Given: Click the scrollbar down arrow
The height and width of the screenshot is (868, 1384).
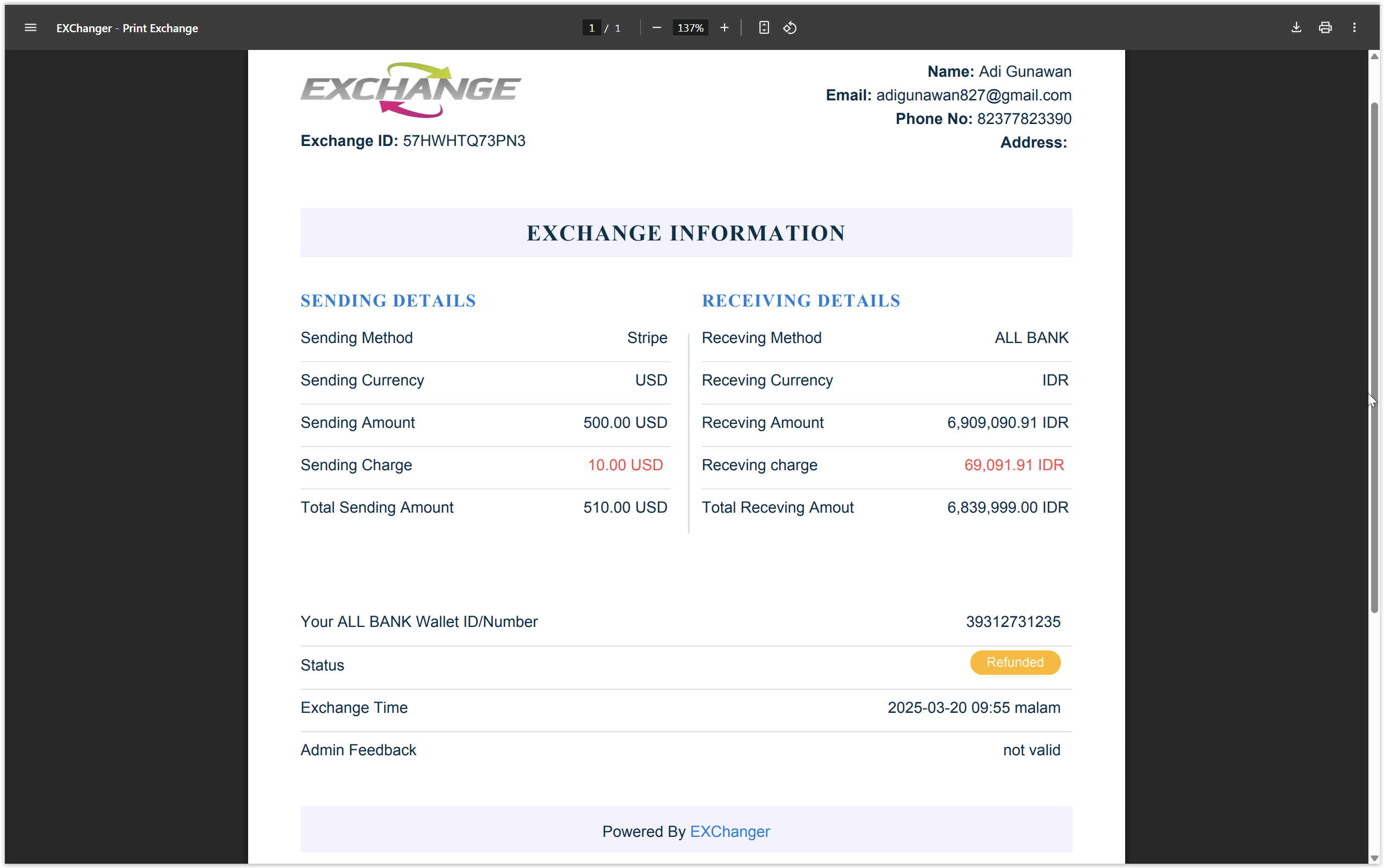Looking at the screenshot, I should [x=1374, y=858].
